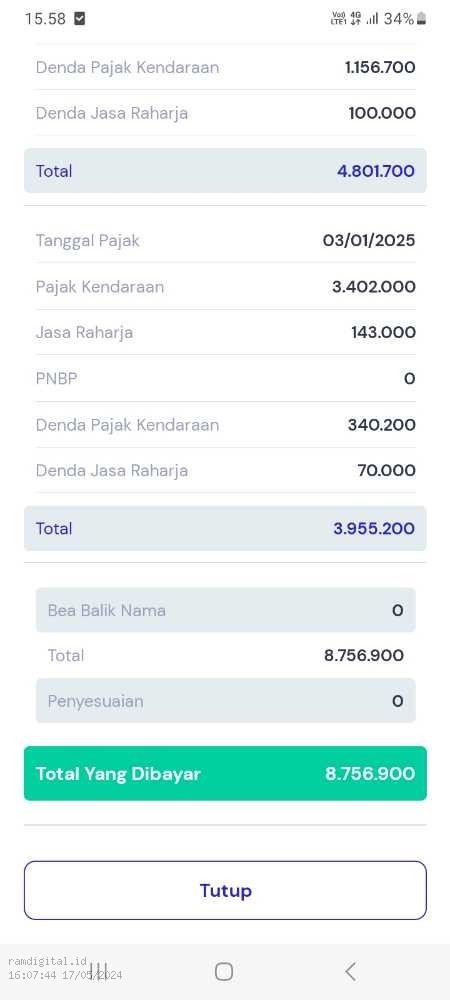Tap the Android home navigation icon
Viewport: 450px width, 1000px height.
(x=224, y=971)
